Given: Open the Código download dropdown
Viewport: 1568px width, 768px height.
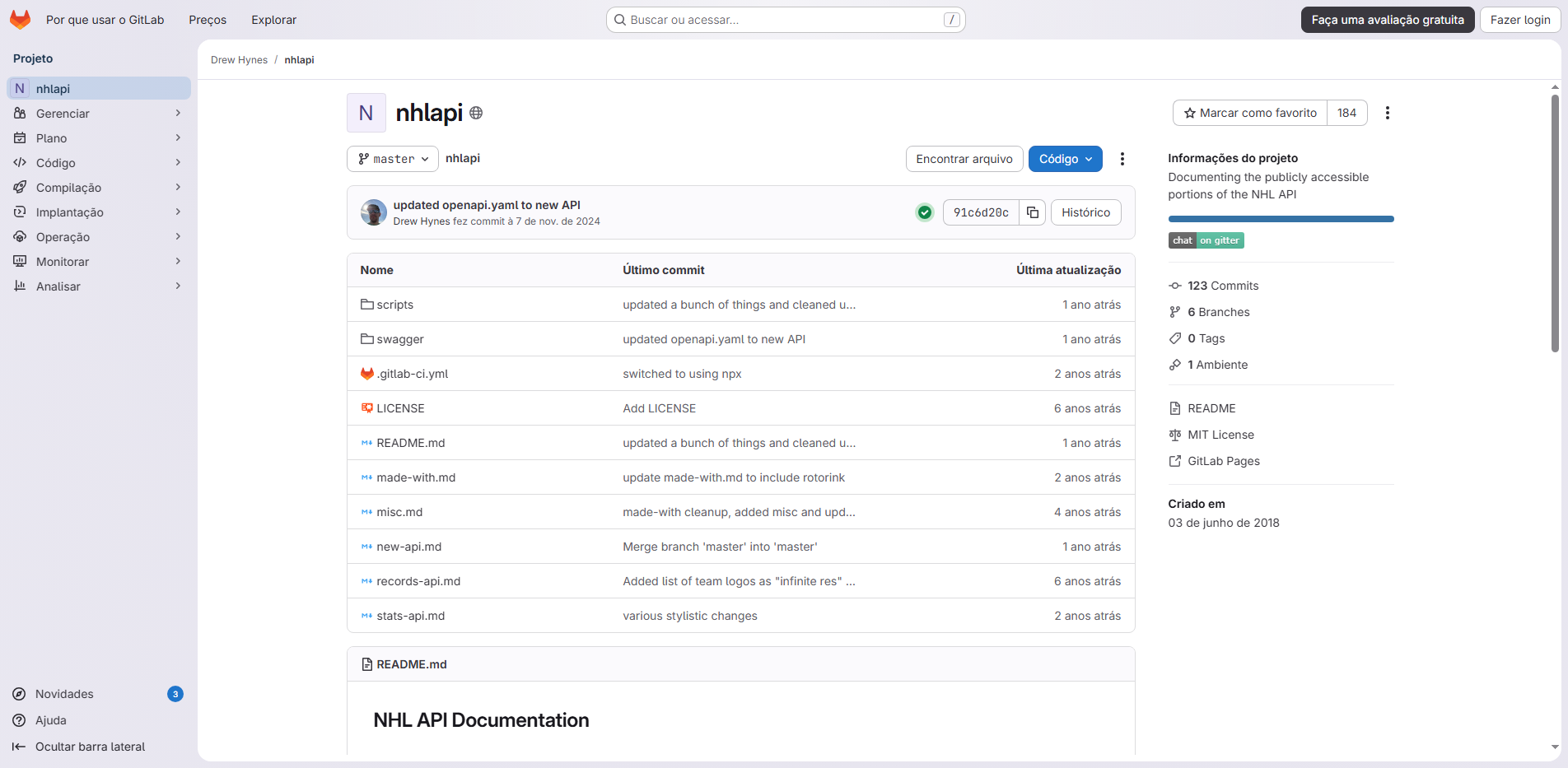Looking at the screenshot, I should click(x=1065, y=158).
